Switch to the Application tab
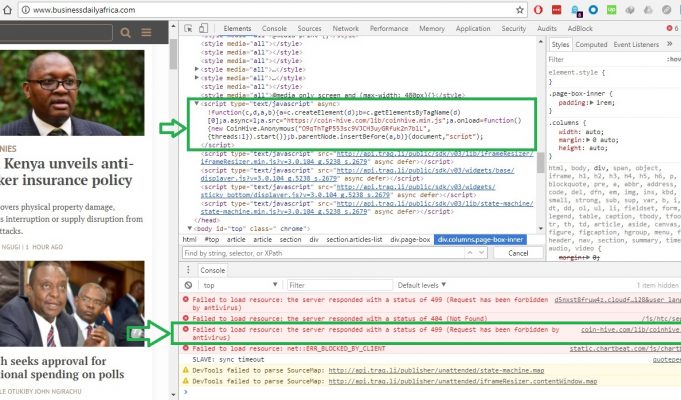 tap(473, 28)
